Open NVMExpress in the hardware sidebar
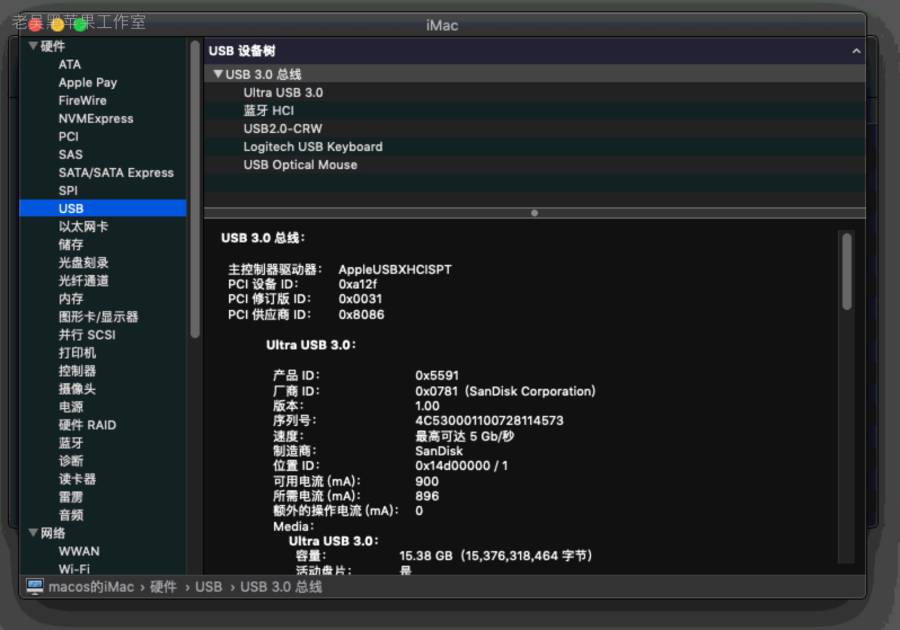 (x=95, y=118)
